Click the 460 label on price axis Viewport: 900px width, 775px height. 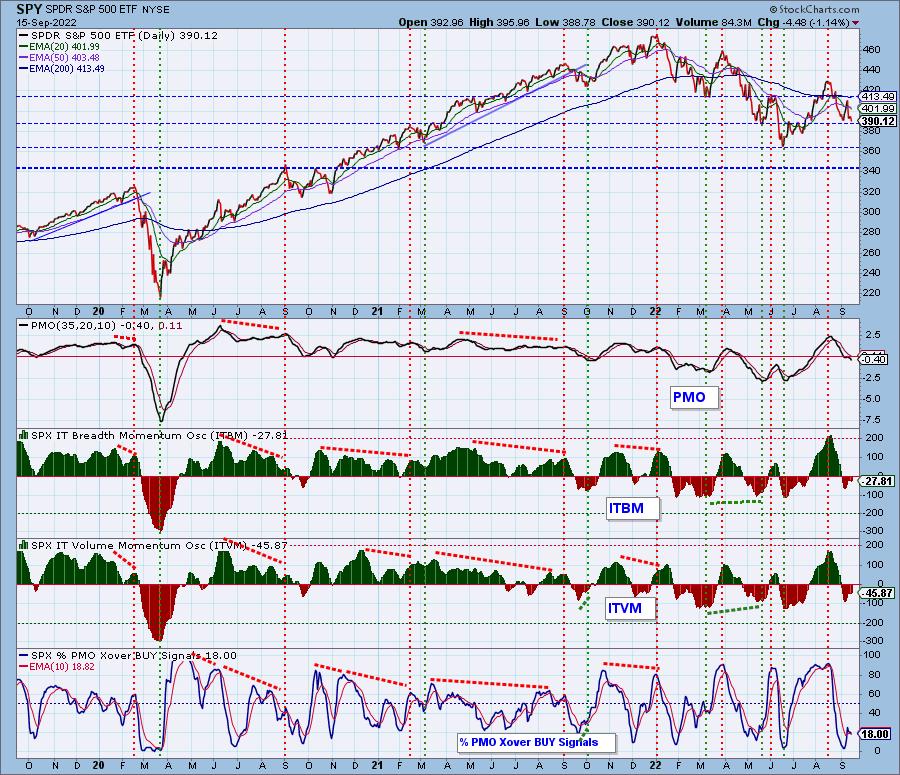[872, 49]
